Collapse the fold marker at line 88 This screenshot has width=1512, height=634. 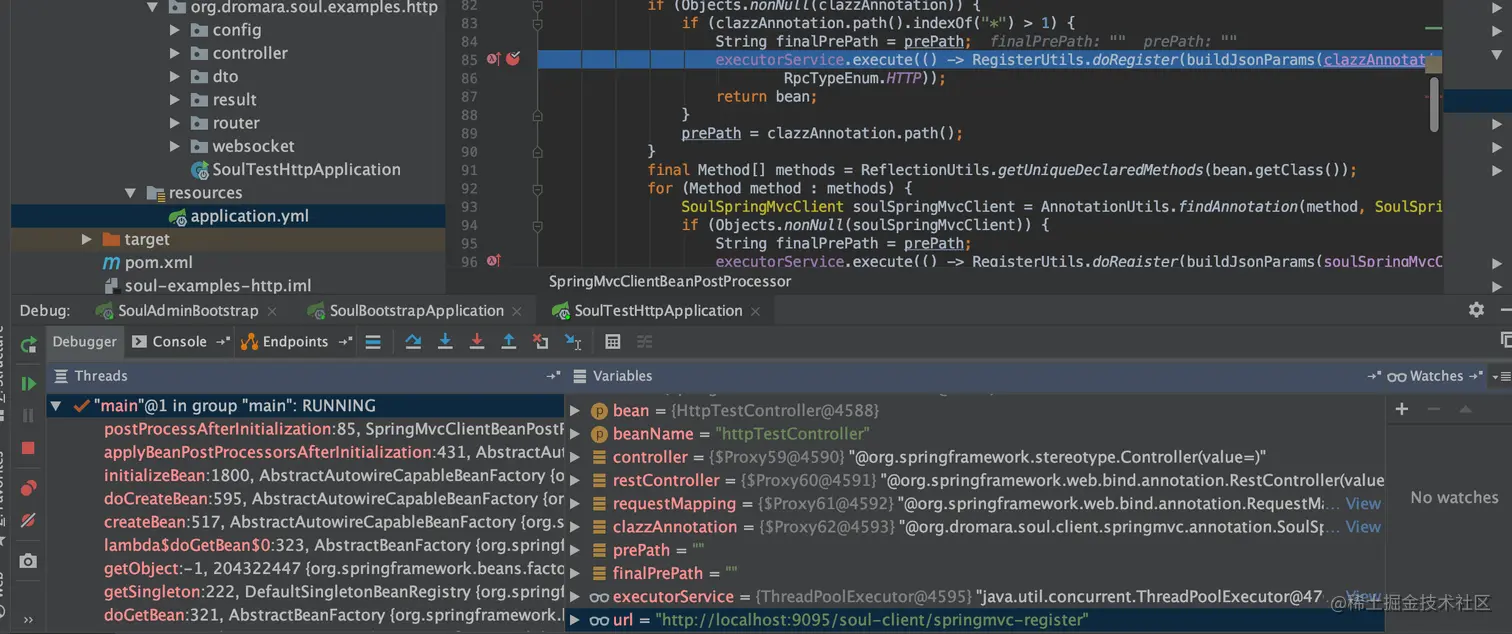point(537,115)
